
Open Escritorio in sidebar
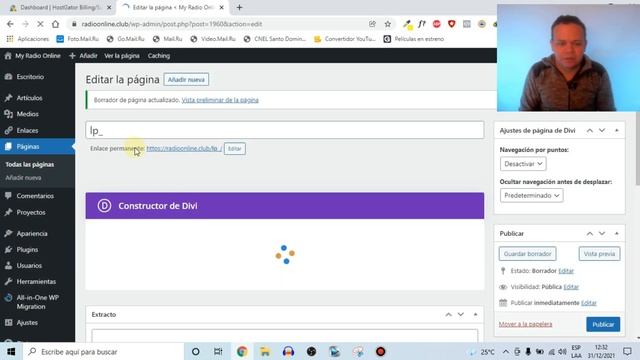(30, 77)
